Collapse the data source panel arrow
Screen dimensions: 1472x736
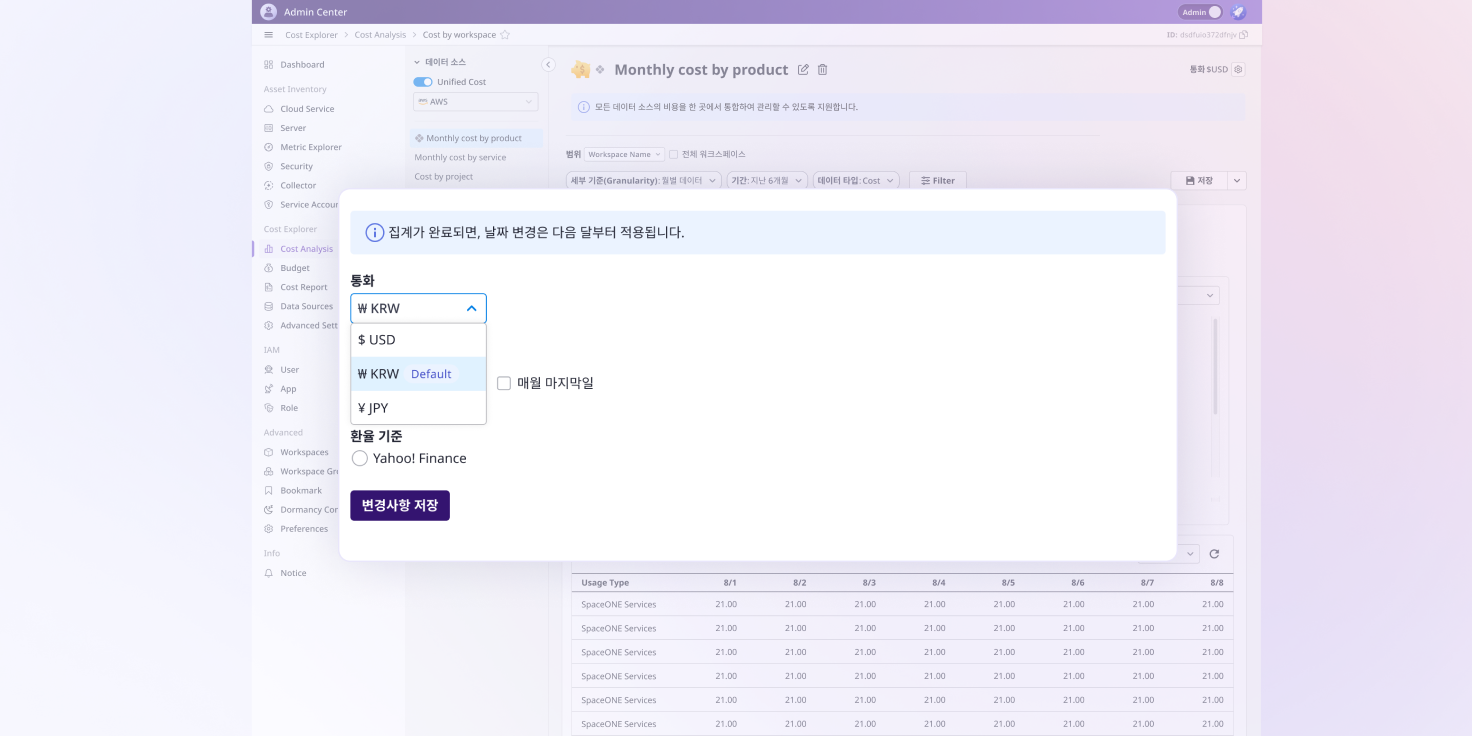click(548, 65)
